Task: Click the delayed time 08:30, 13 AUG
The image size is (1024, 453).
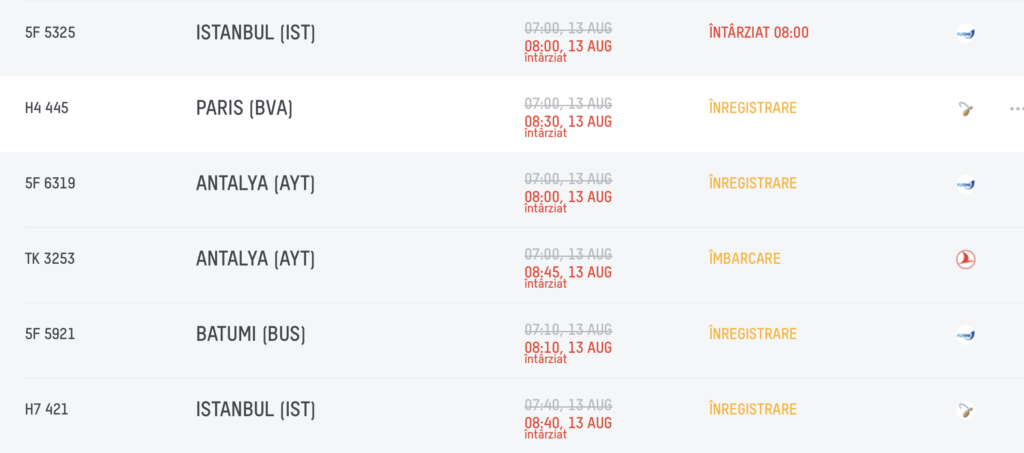Action: tap(568, 122)
